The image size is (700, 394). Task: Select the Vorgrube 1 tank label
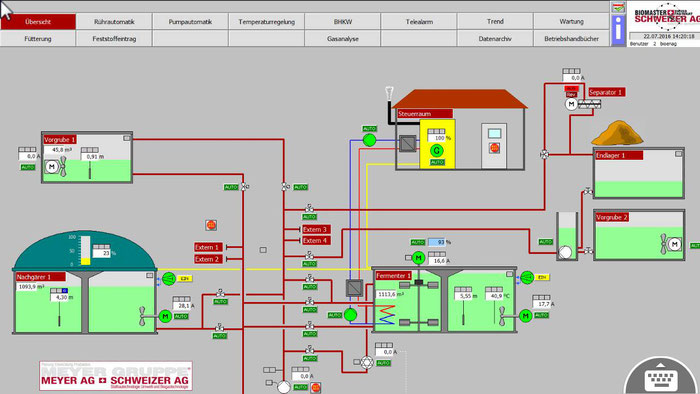coord(60,140)
